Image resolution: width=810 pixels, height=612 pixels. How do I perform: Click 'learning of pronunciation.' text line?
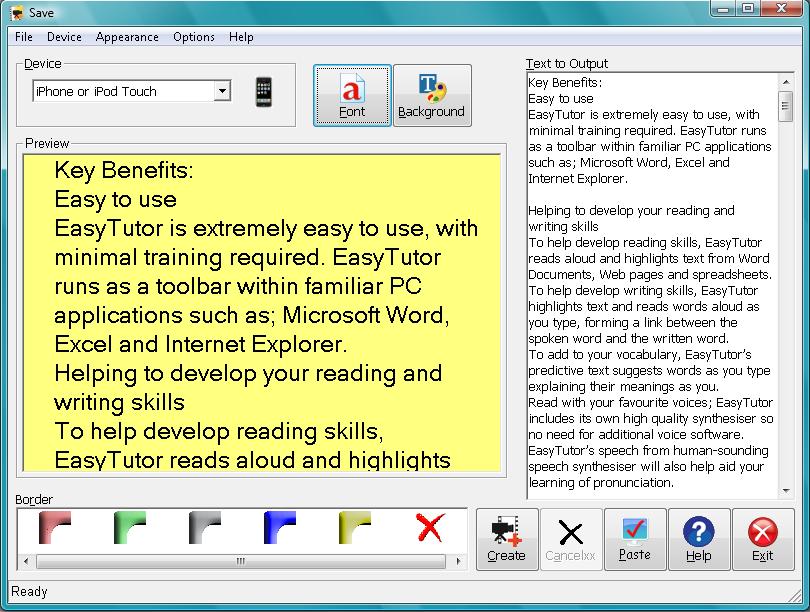(x=601, y=483)
